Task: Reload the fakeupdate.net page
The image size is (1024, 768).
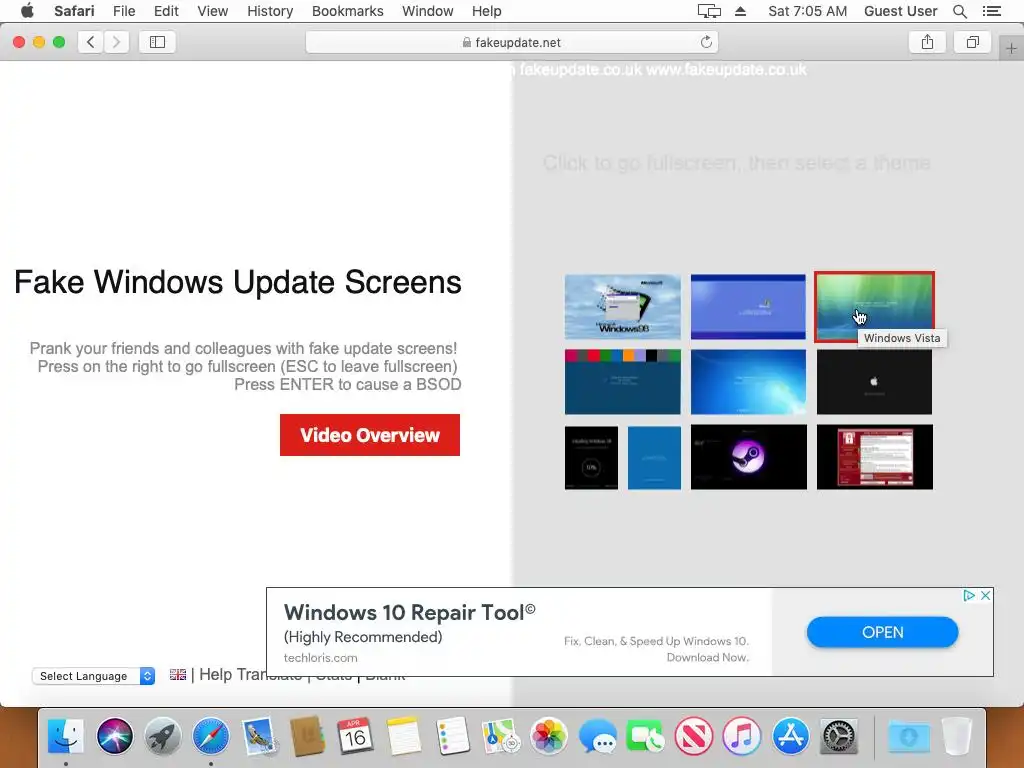Action: tap(706, 42)
